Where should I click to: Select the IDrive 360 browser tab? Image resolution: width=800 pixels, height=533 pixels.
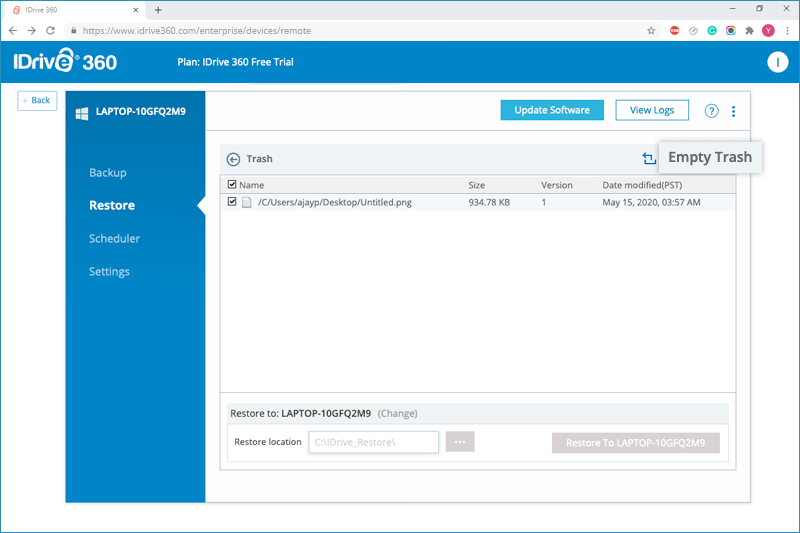[x=74, y=10]
